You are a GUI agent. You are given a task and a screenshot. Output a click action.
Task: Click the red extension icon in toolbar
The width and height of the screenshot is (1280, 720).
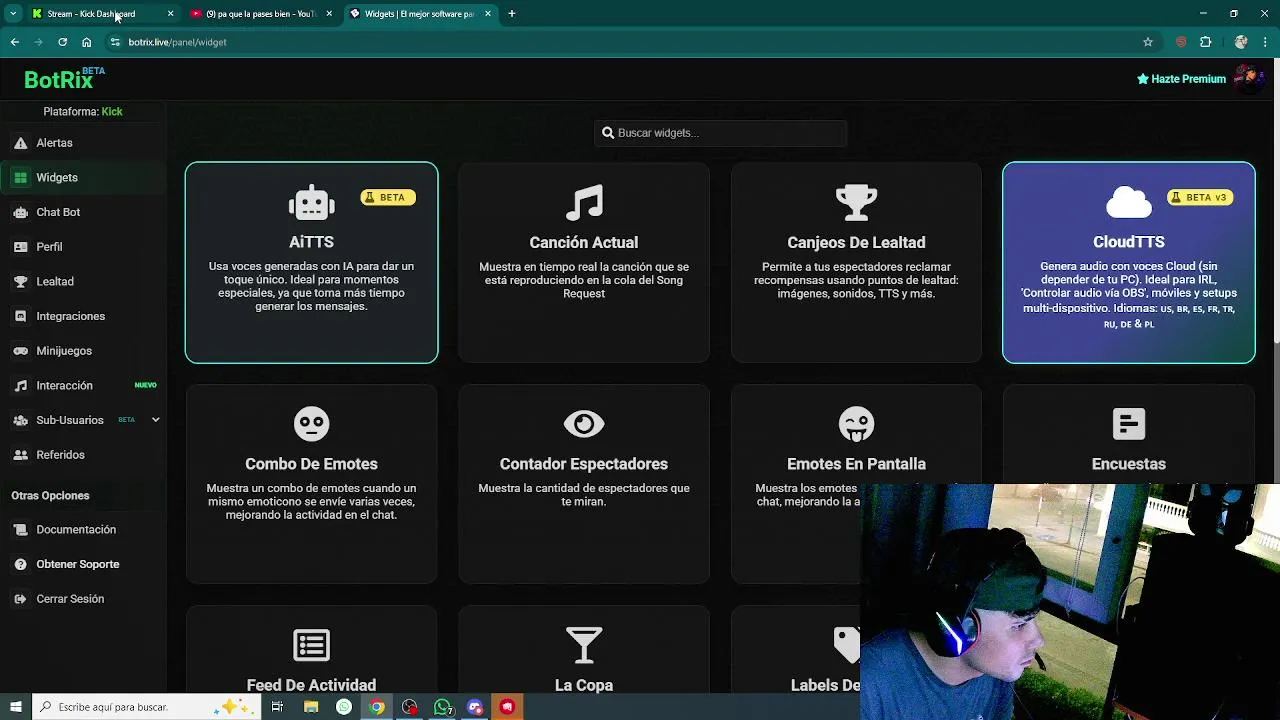coord(1181,42)
